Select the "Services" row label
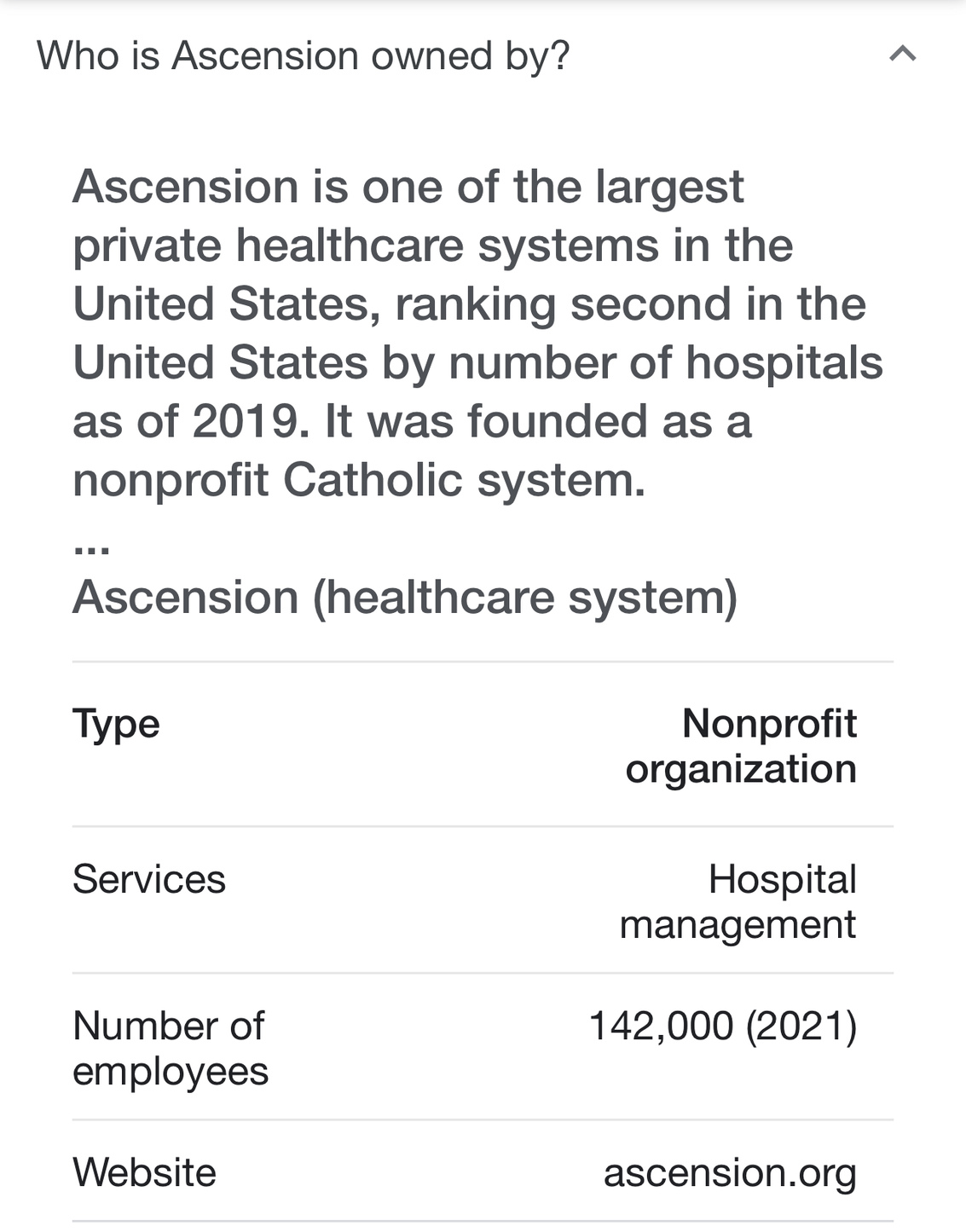 tap(149, 879)
